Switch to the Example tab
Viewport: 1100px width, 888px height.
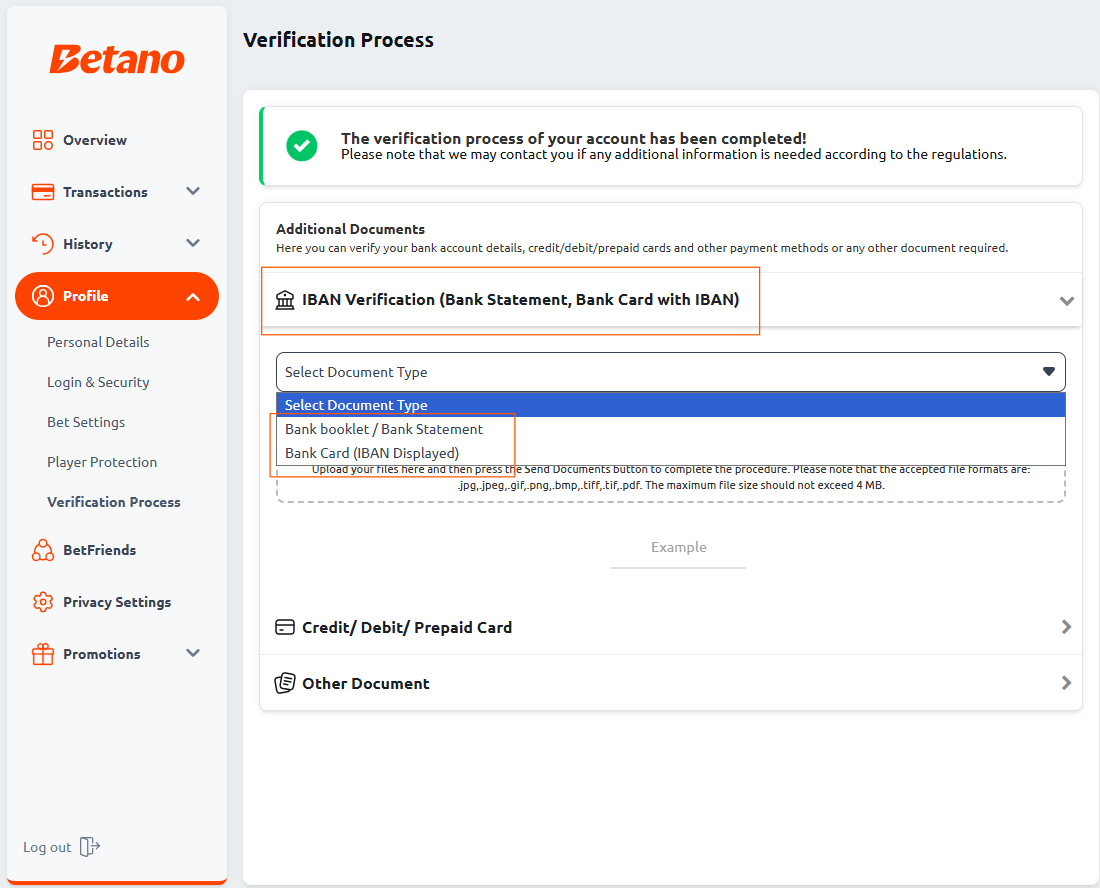pyautogui.click(x=678, y=547)
